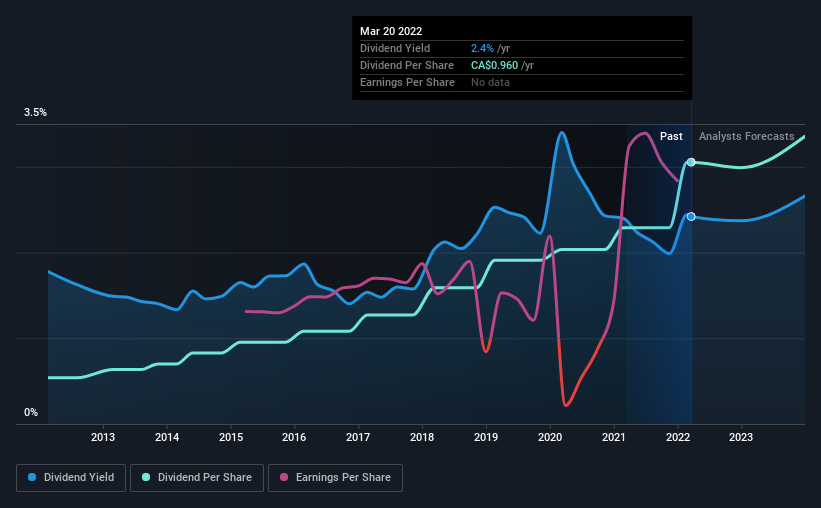Click the 0% y-axis label

[31, 412]
